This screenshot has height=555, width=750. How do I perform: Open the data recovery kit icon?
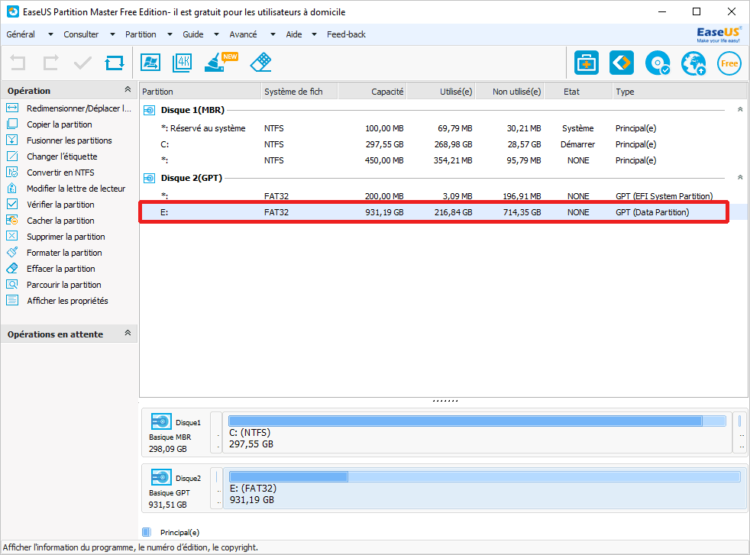click(586, 63)
